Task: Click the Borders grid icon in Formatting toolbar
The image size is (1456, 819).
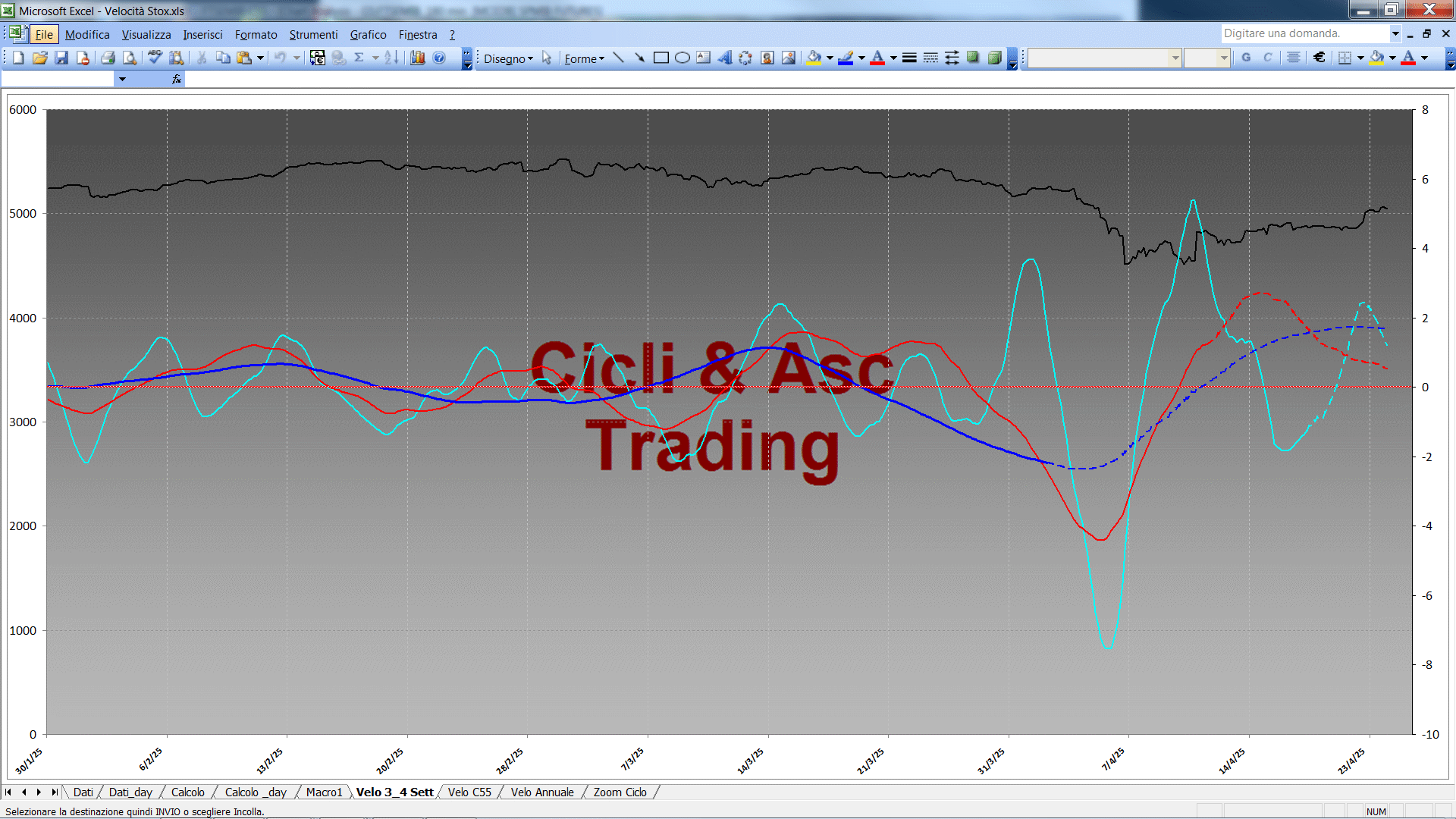Action: (1345, 58)
